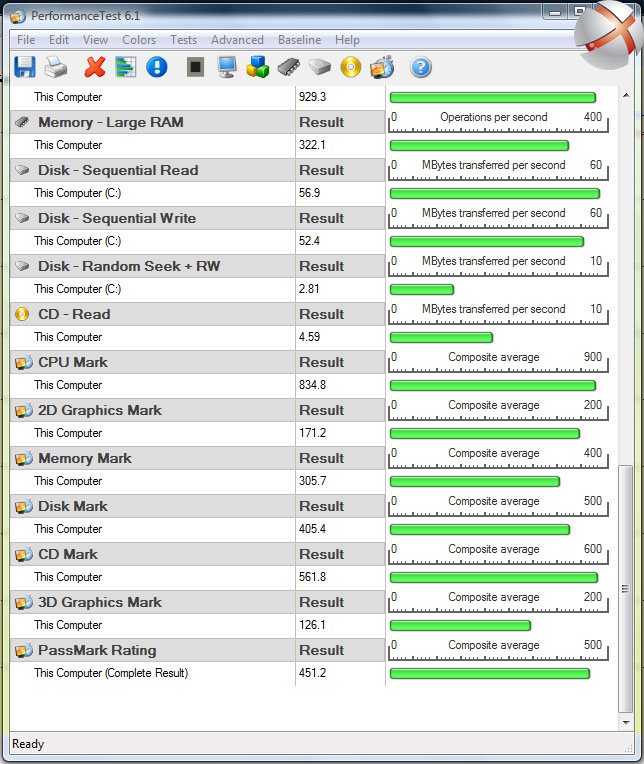Click the PassMark Rating green result bar
Screen dimensions: 644x764
coord(490,673)
